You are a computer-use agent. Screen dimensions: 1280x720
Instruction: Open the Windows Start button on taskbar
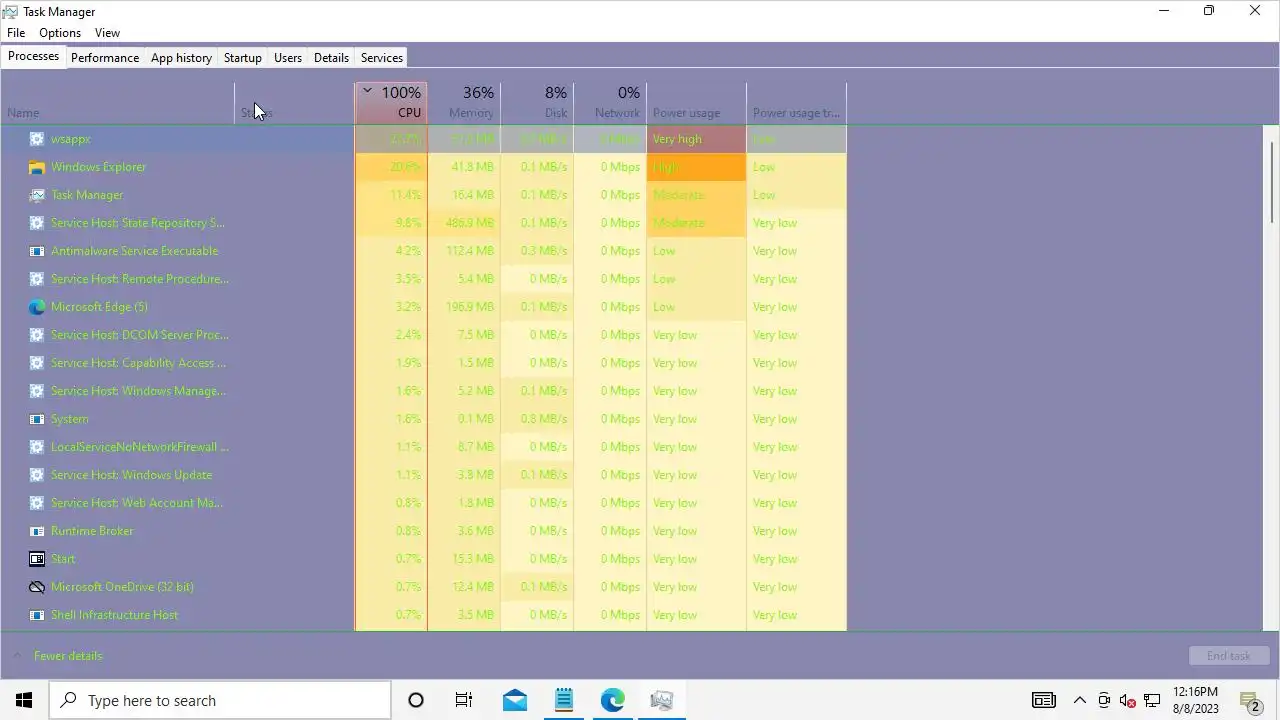[x=24, y=700]
